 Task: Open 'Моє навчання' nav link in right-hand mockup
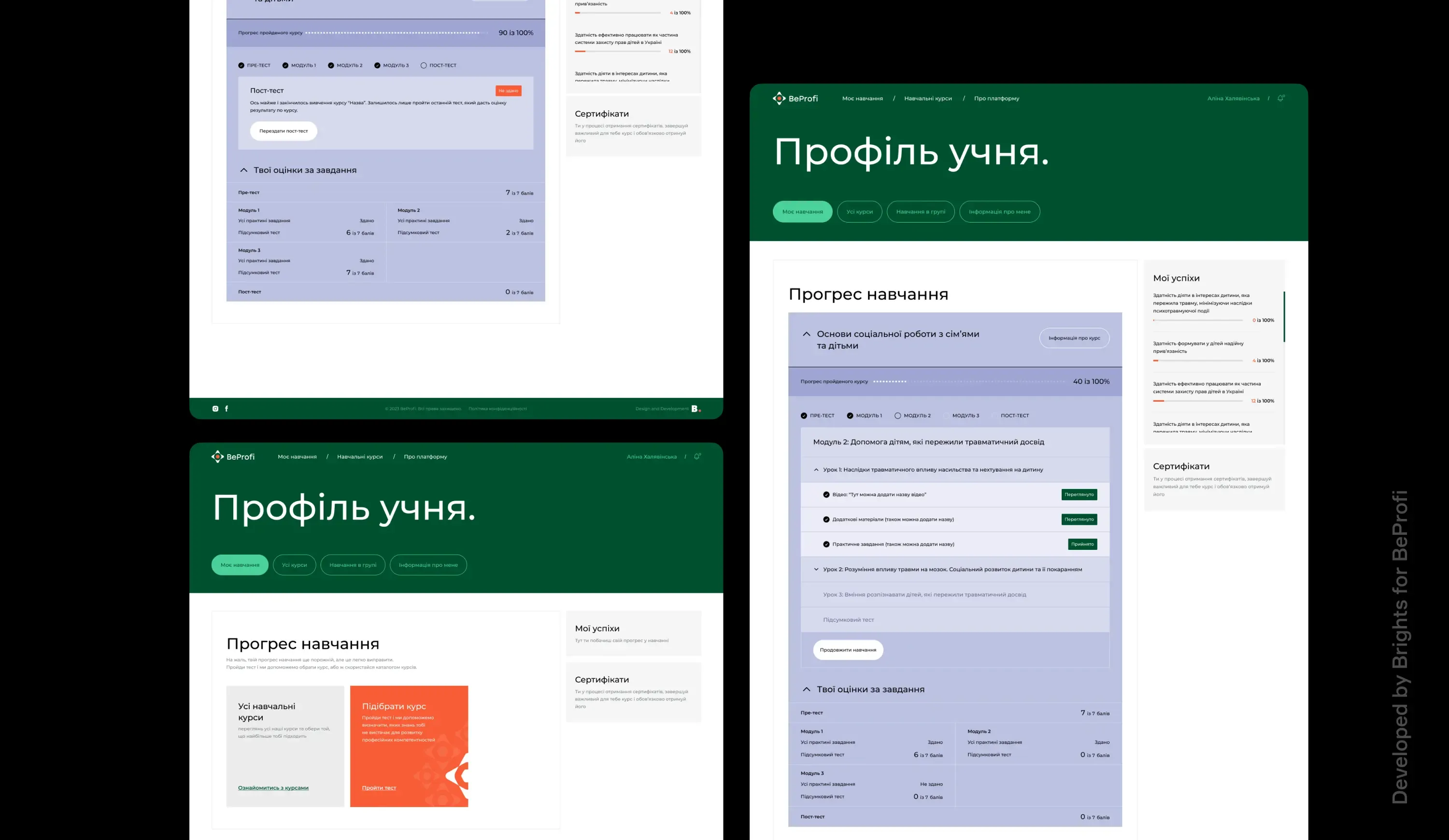tap(862, 98)
